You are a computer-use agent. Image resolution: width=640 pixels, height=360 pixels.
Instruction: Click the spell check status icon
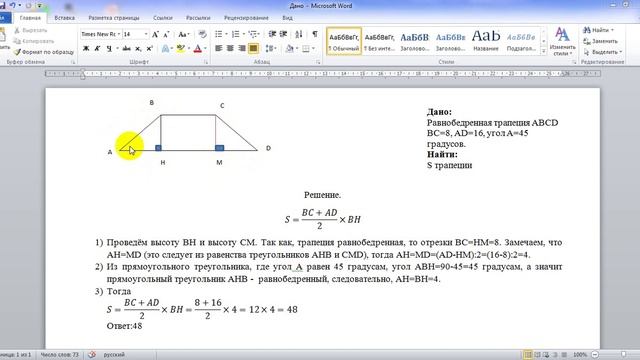[92, 355]
